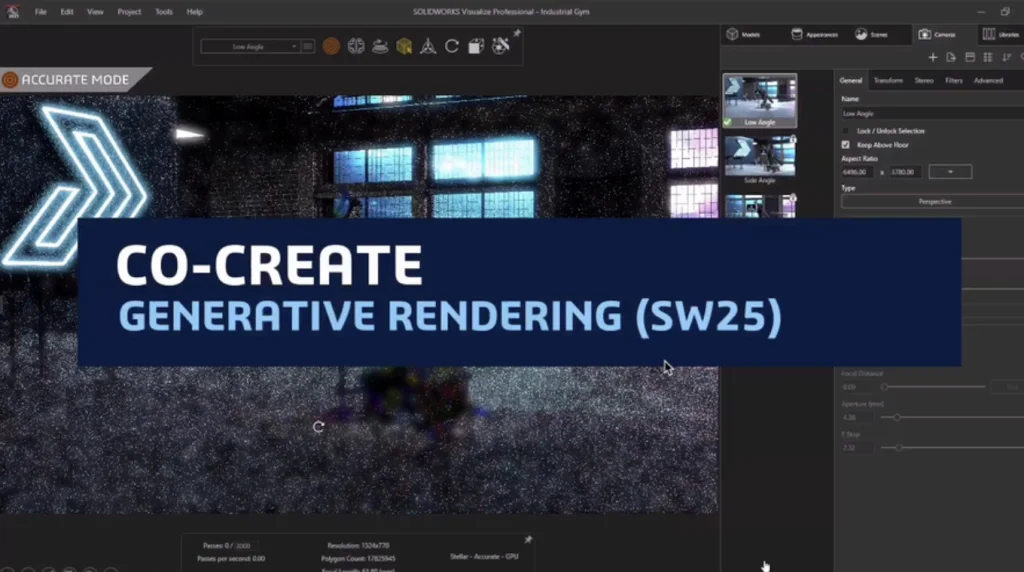Expand the Aspect Ratio preset dropdown
Screen dimensions: 1024x572
[x=949, y=172]
